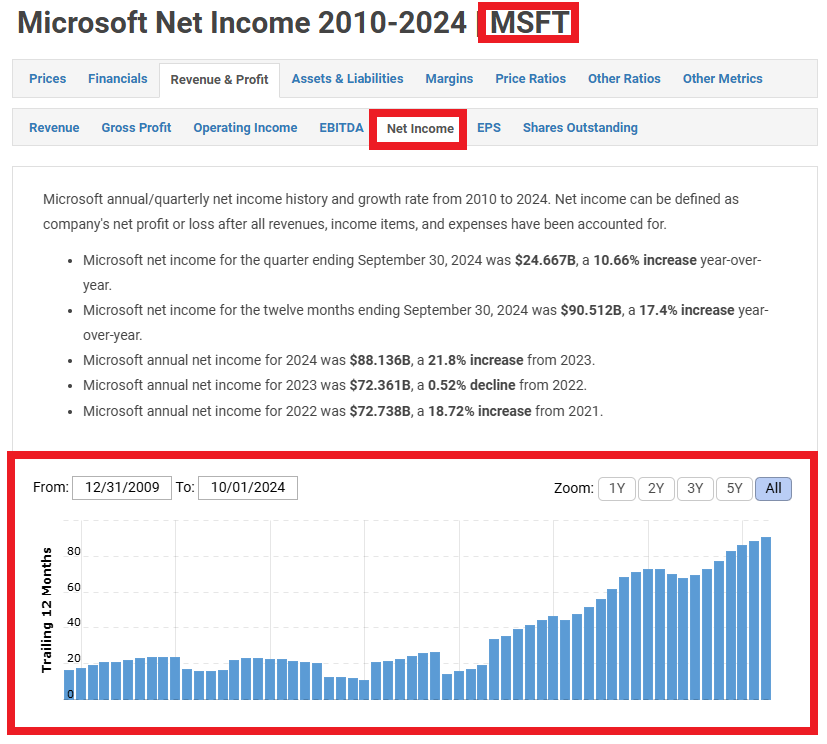Click the 18.72% increase text
Screen dimensions: 827x744
point(479,411)
